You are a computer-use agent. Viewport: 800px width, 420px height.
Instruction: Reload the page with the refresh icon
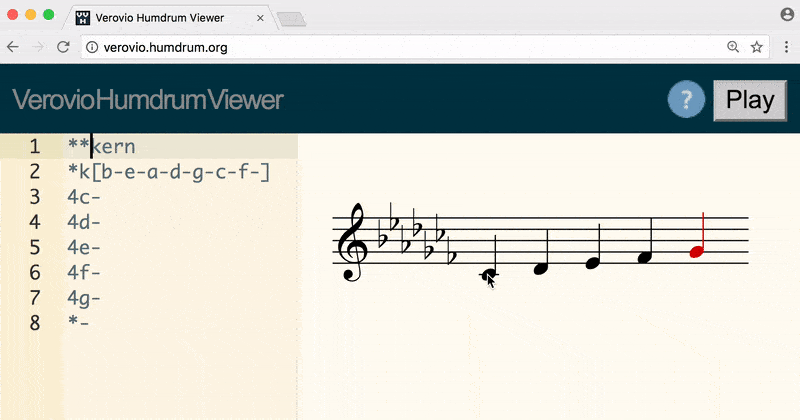[x=63, y=47]
